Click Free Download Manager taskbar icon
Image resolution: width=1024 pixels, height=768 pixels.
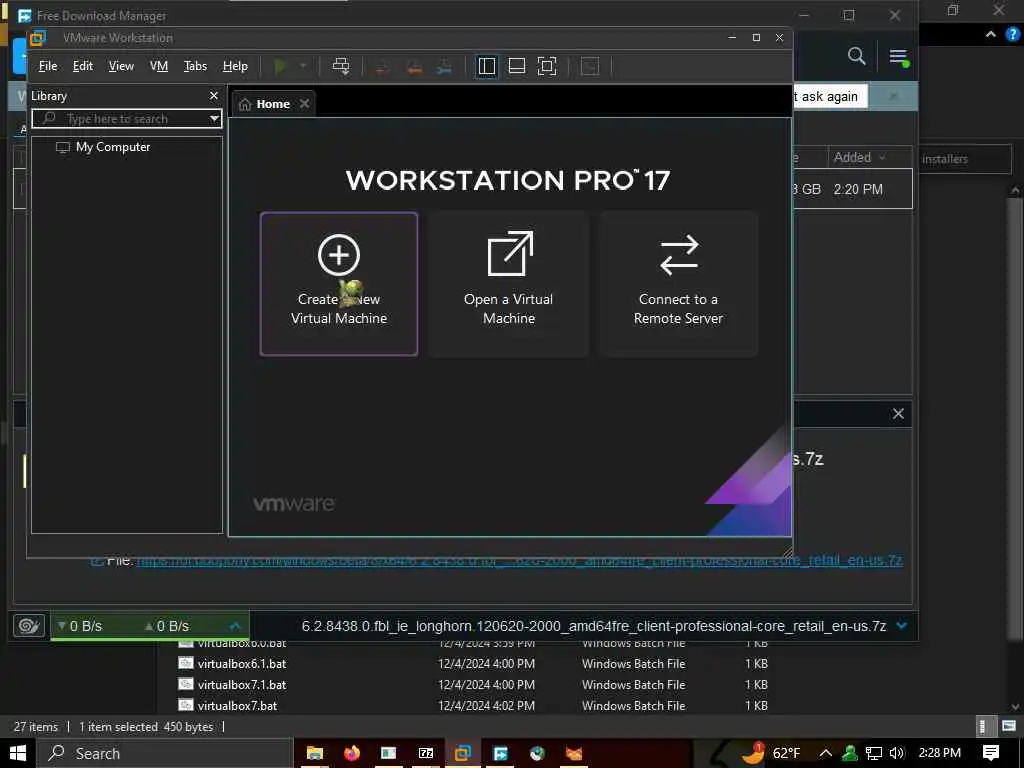coord(500,753)
